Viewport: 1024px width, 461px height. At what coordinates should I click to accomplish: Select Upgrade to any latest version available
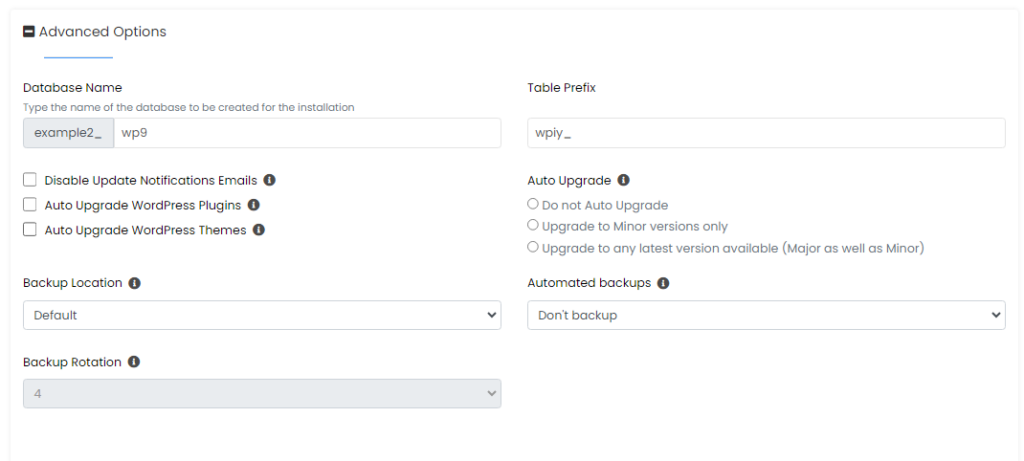point(533,247)
